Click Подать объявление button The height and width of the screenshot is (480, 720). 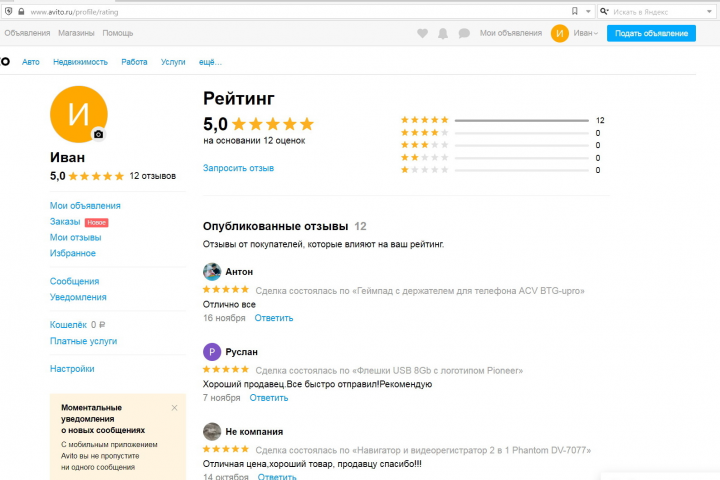coord(651,33)
